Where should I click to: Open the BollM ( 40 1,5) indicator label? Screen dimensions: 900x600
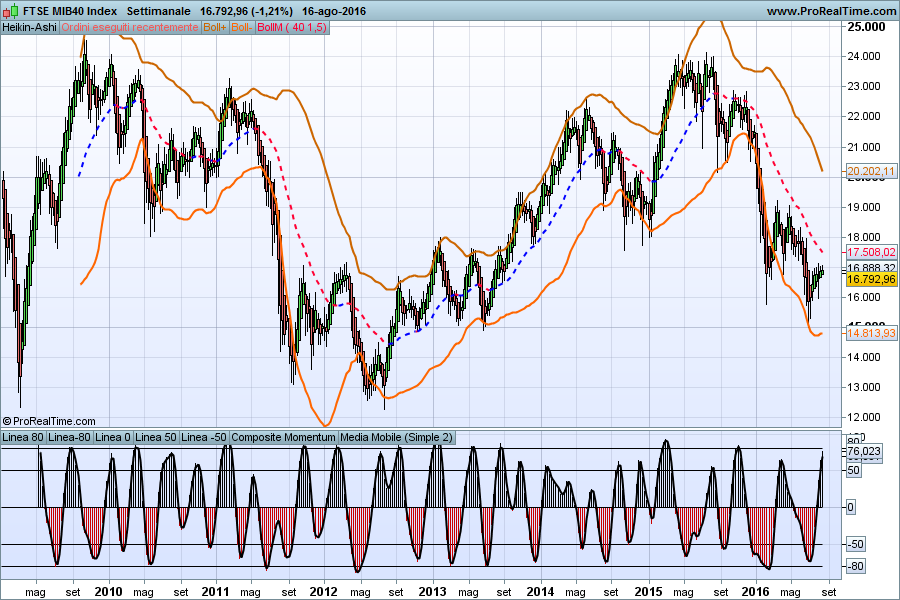pos(292,27)
